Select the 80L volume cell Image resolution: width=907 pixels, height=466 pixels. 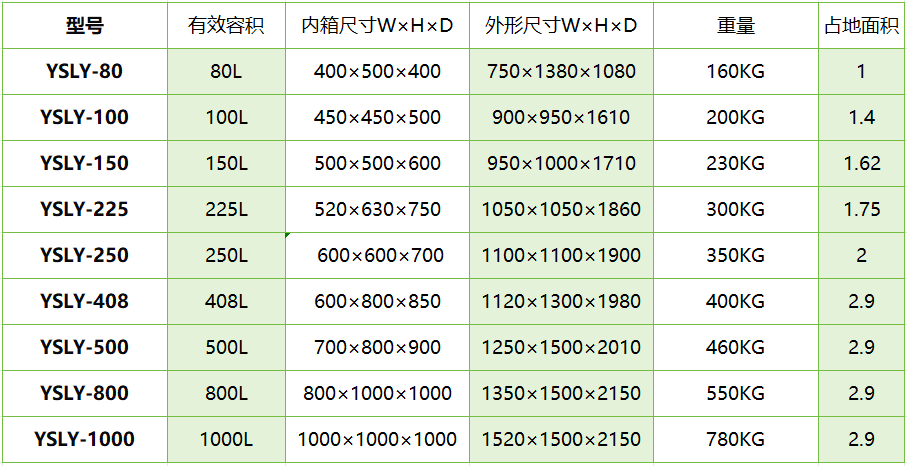click(x=226, y=72)
